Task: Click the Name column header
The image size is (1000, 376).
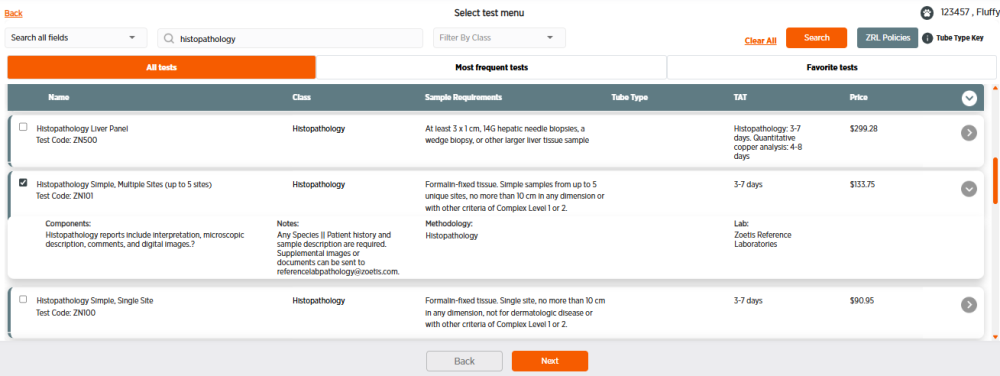Action: click(x=59, y=98)
